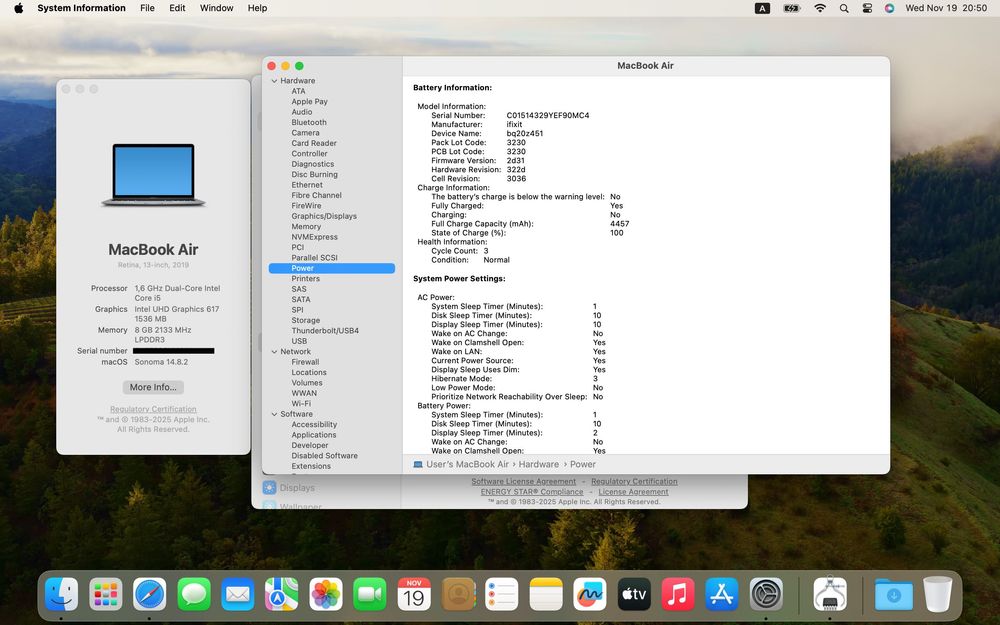The image size is (1000, 625).
Task: Open the Photos app icon
Action: click(326, 594)
